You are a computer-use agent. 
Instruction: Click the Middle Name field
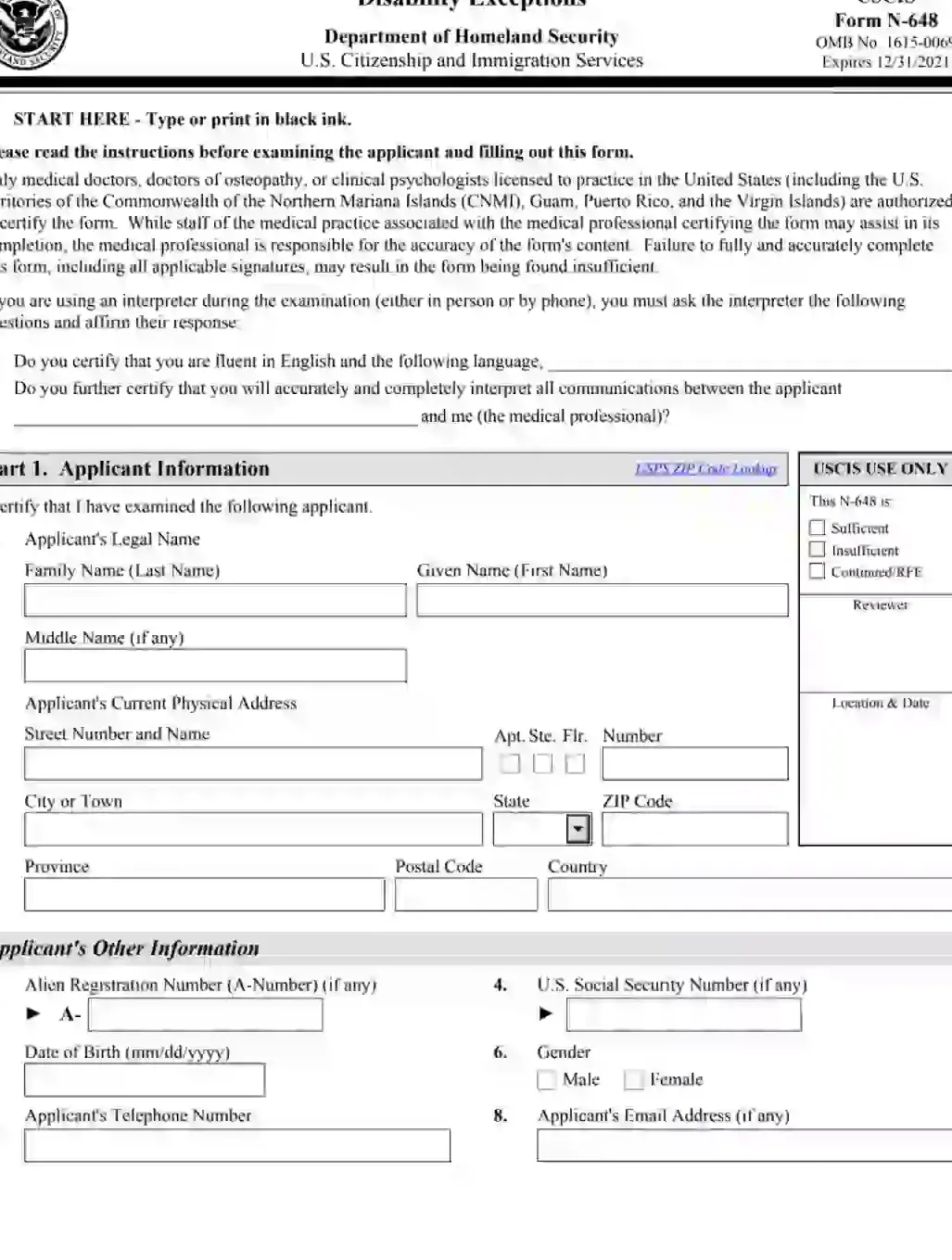click(x=215, y=666)
